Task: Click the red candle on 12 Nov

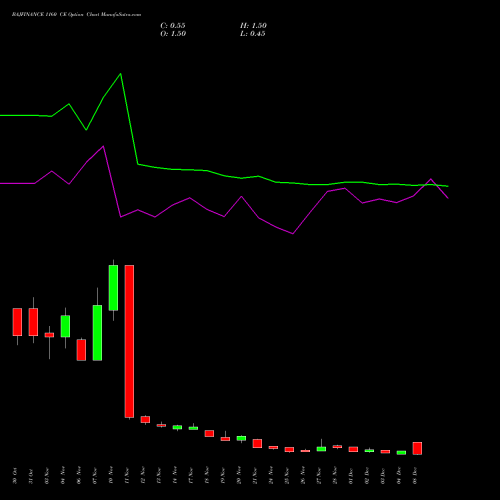Action: (145, 419)
